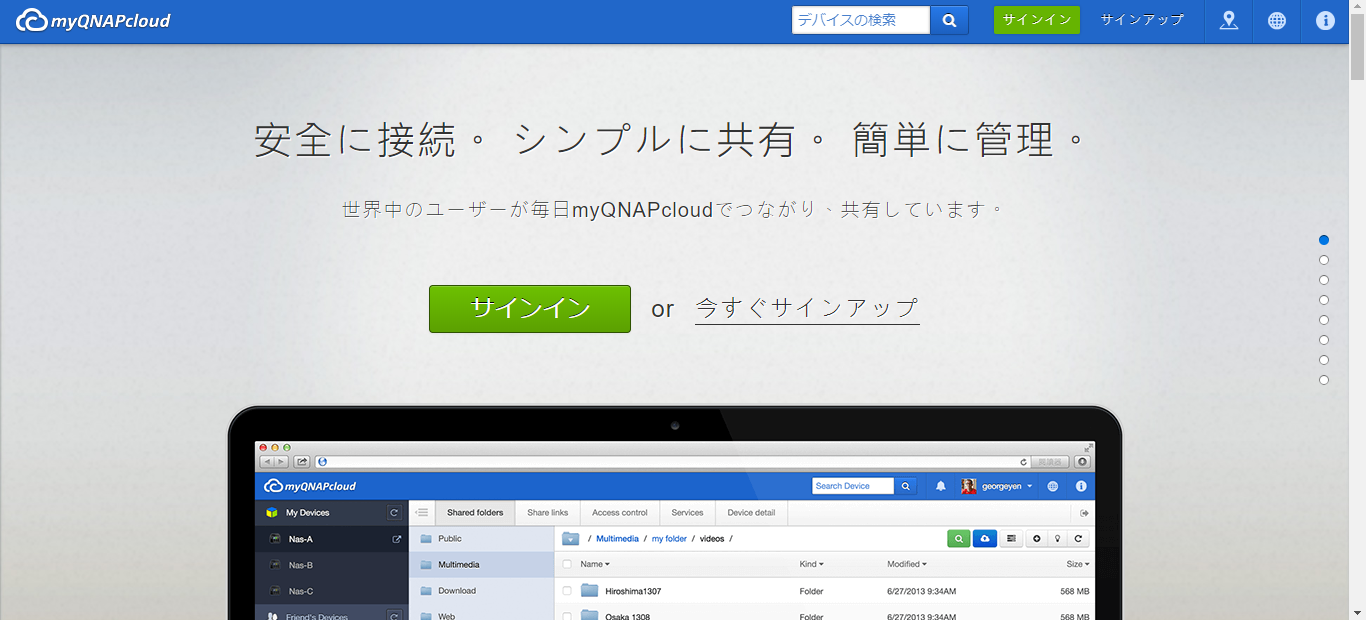Click the デバイスの検索 search field

[861, 20]
